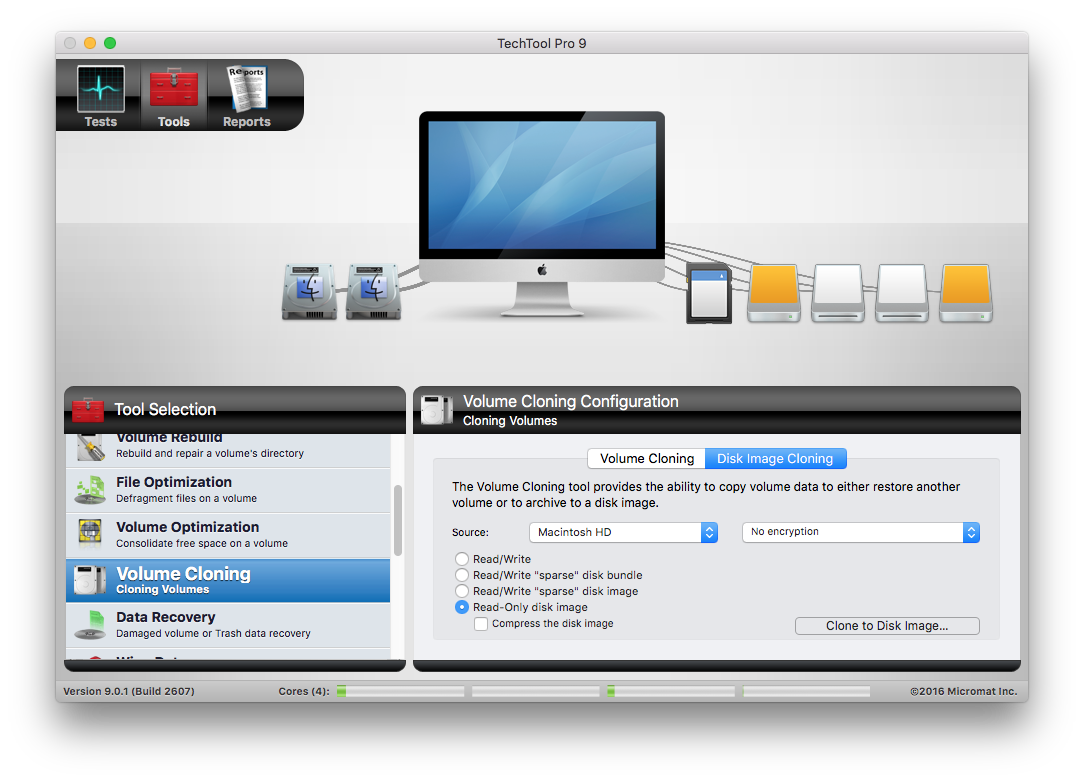Switch to the Volume Cloning tab

pos(646,458)
